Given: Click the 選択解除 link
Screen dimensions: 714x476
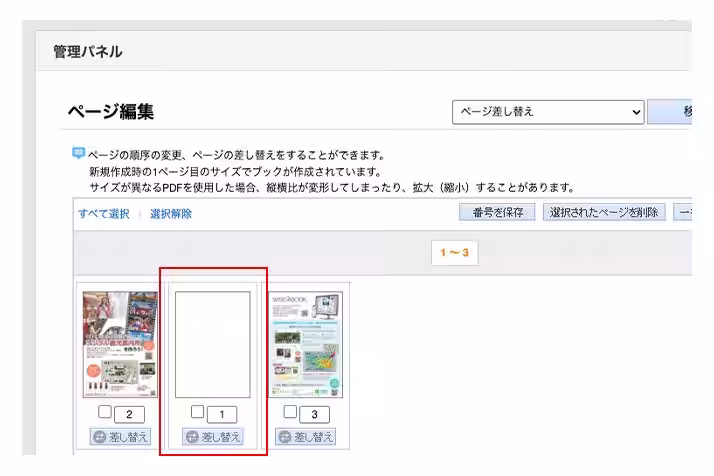Looking at the screenshot, I should 171,214.
